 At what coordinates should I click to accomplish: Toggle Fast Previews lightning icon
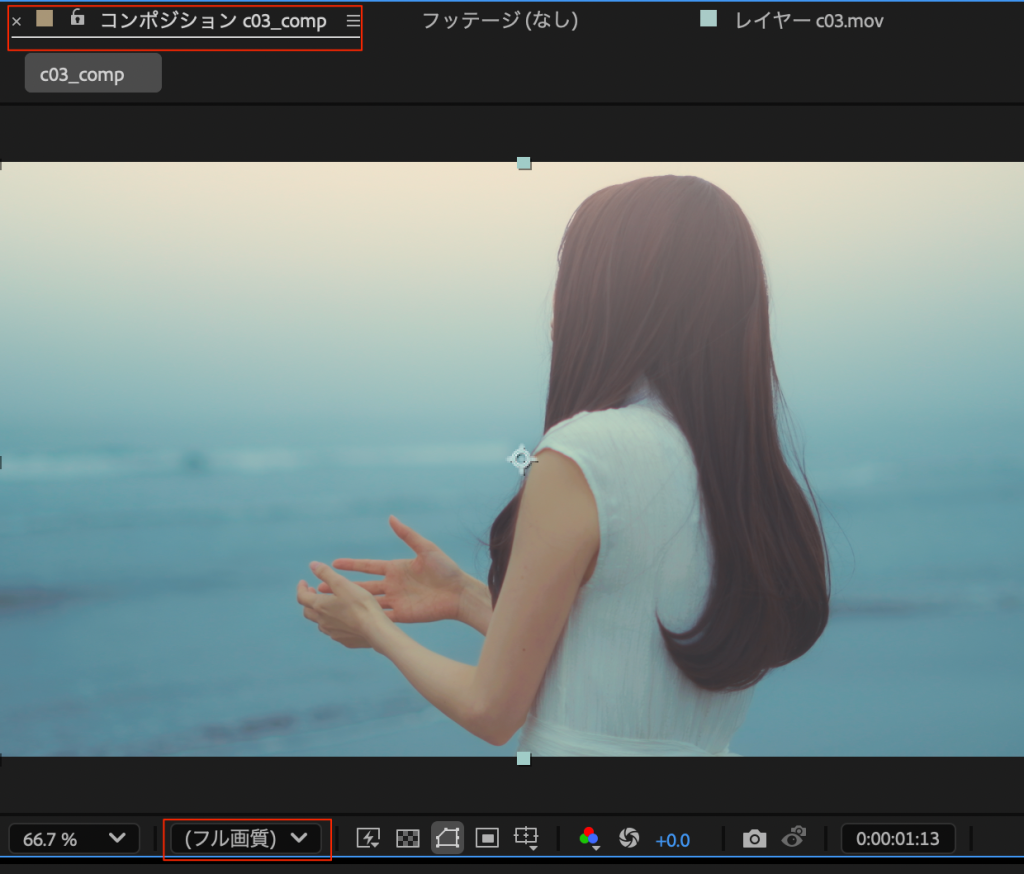tap(368, 838)
